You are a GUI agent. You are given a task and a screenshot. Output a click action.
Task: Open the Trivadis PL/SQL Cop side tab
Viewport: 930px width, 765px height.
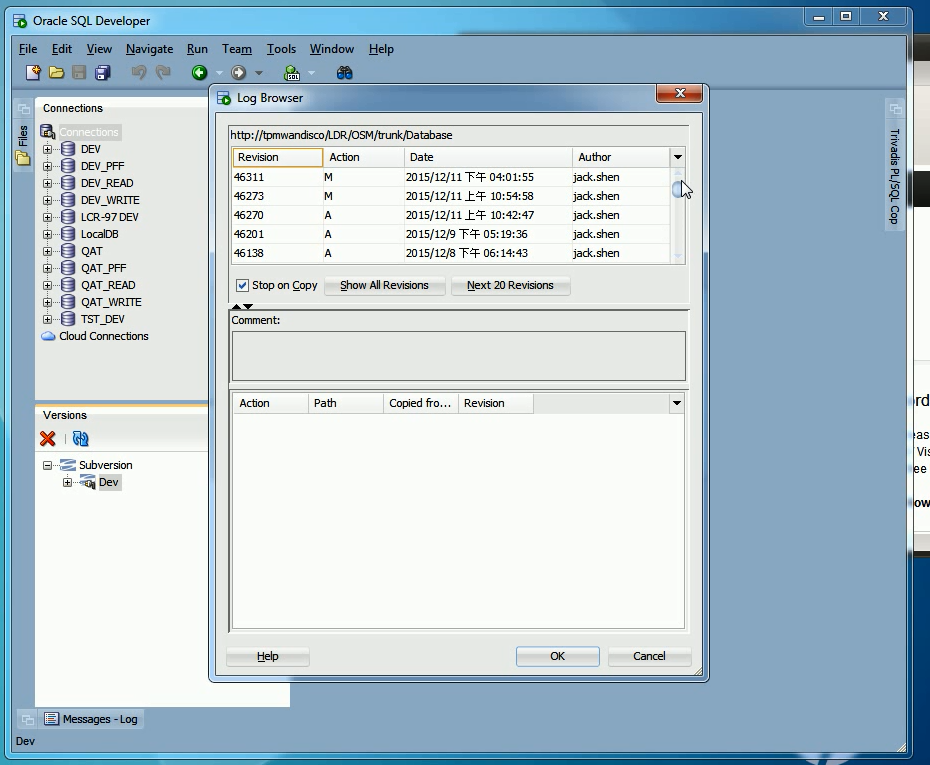pos(895,166)
